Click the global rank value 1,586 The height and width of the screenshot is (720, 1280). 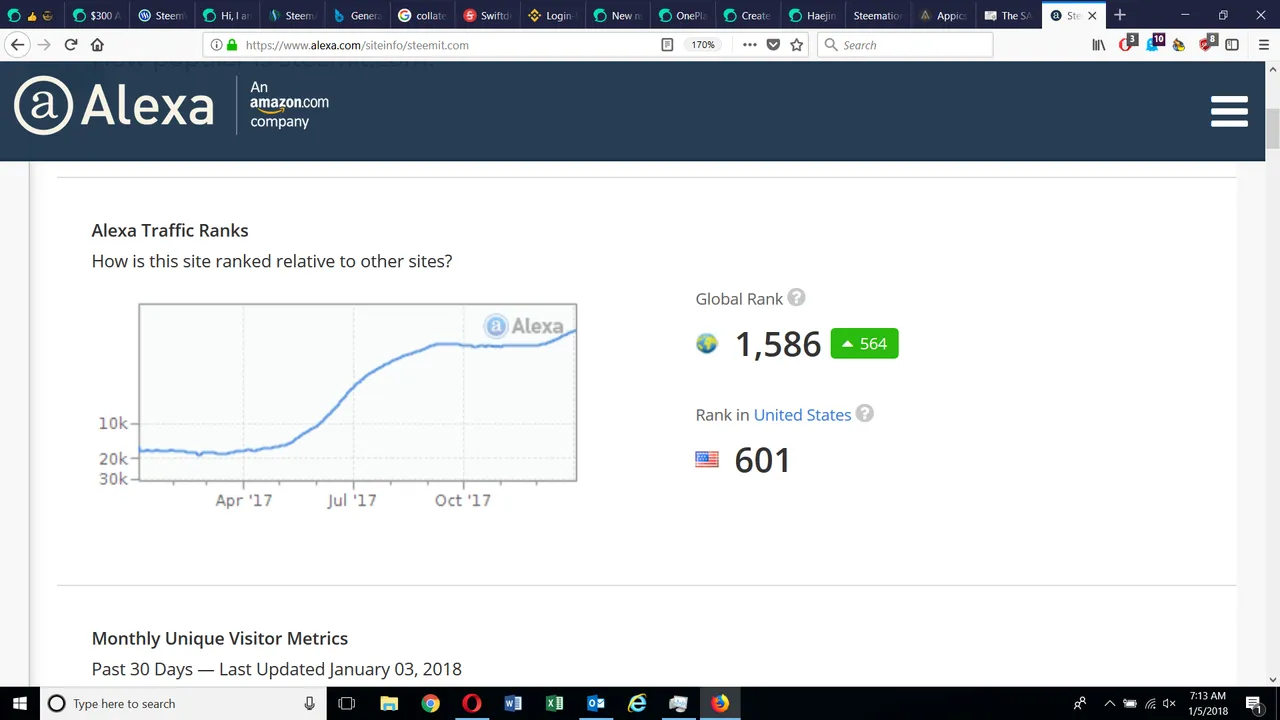777,344
